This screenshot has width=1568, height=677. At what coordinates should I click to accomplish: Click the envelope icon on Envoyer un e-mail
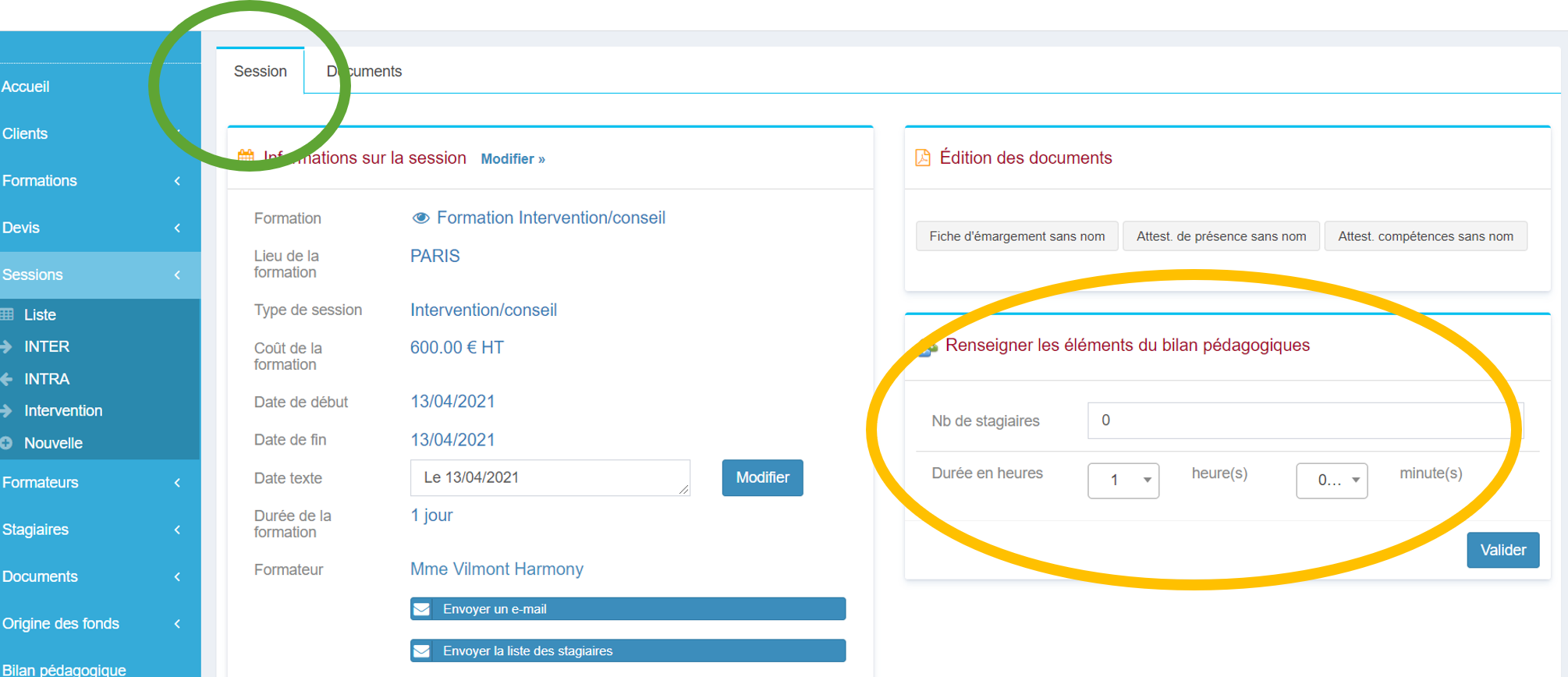coord(422,609)
